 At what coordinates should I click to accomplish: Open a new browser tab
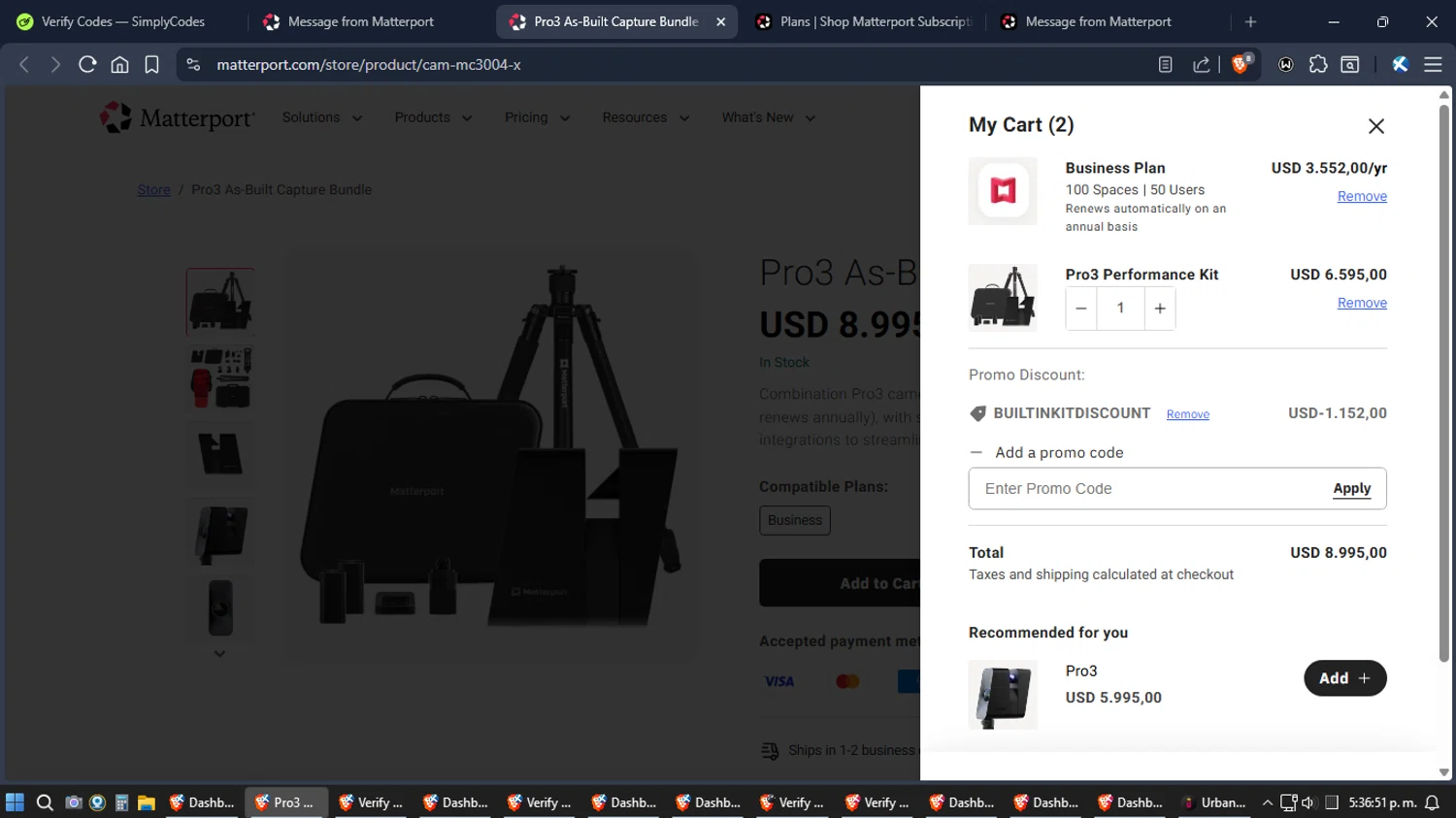click(x=1250, y=21)
